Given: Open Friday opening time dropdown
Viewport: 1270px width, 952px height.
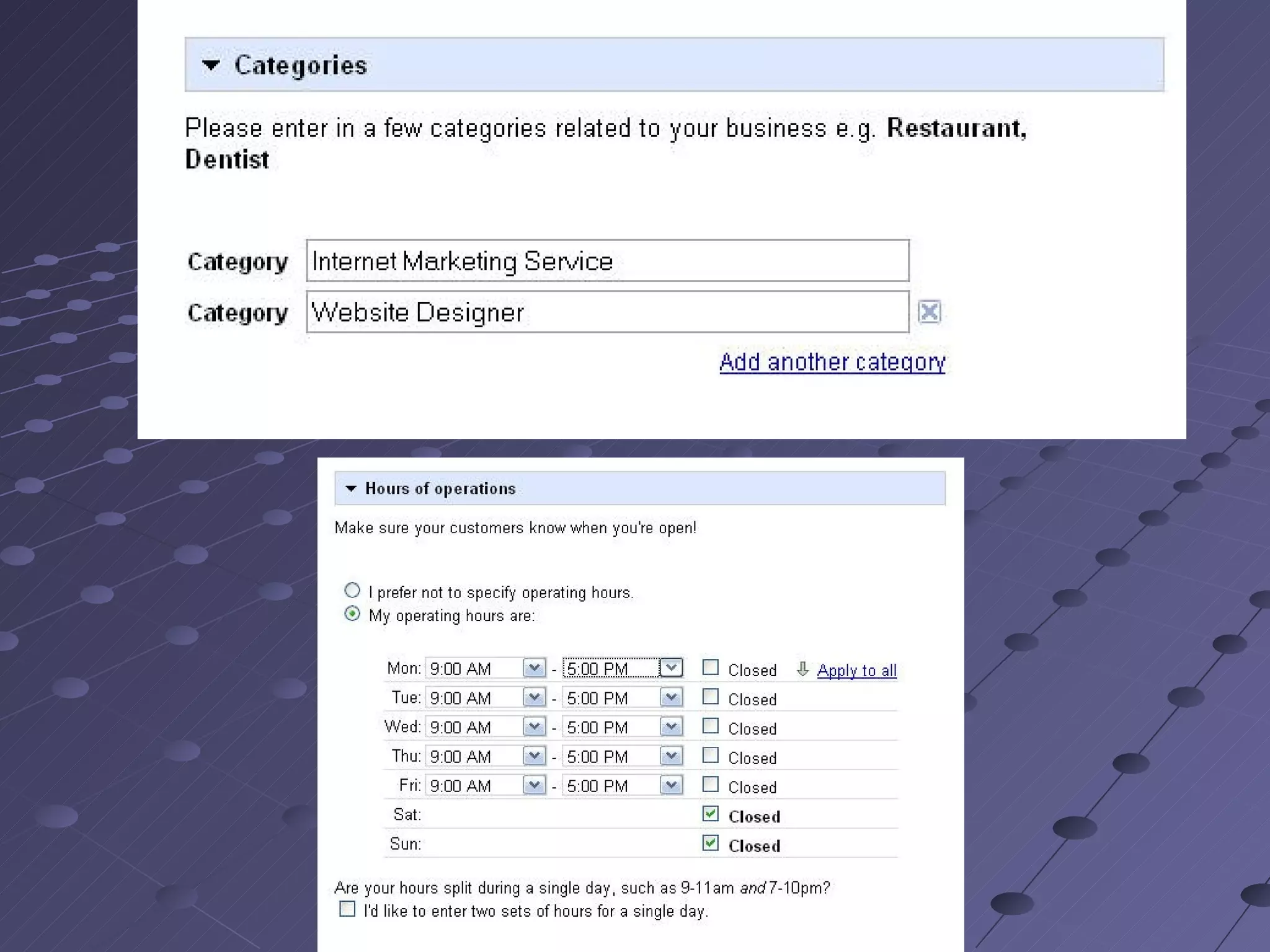Looking at the screenshot, I should tap(534, 785).
